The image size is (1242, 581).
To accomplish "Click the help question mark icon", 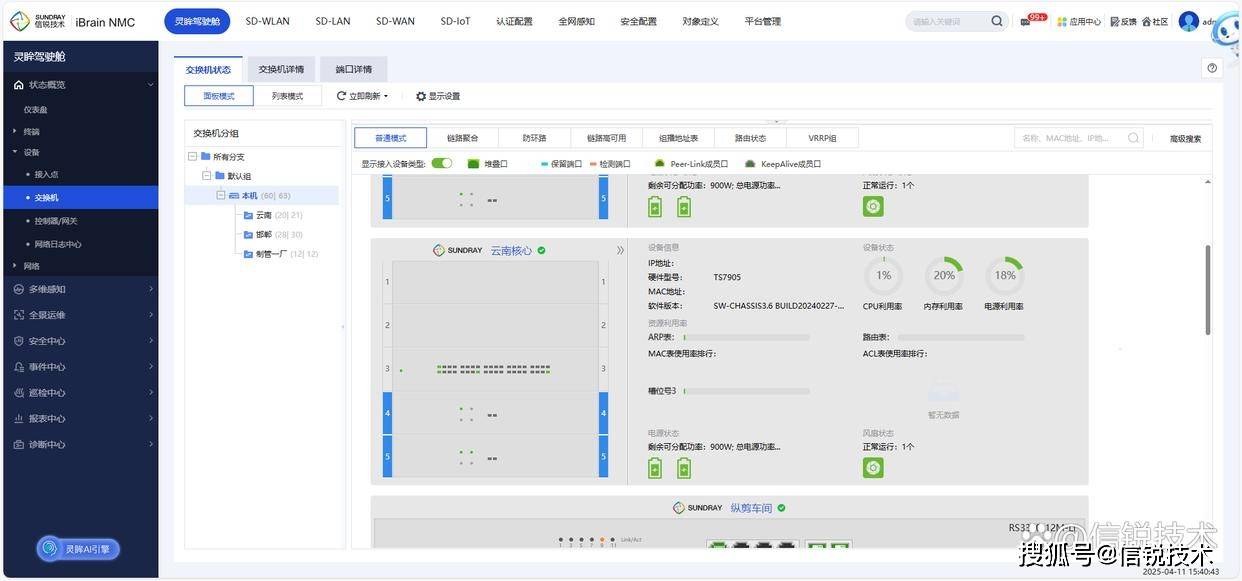I will [x=1212, y=68].
